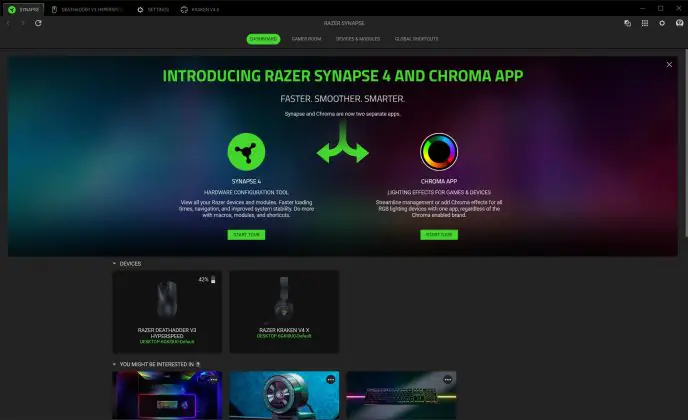This screenshot has height=420, width=688.
Task: Click info icon beside You Might Be Interested In
Action: pos(198,364)
